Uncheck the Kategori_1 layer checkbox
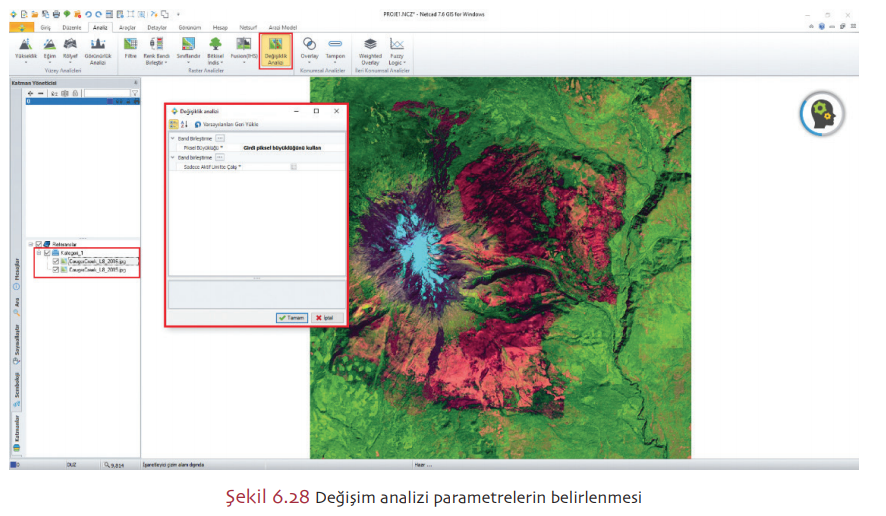The image size is (886, 516). click(x=47, y=253)
